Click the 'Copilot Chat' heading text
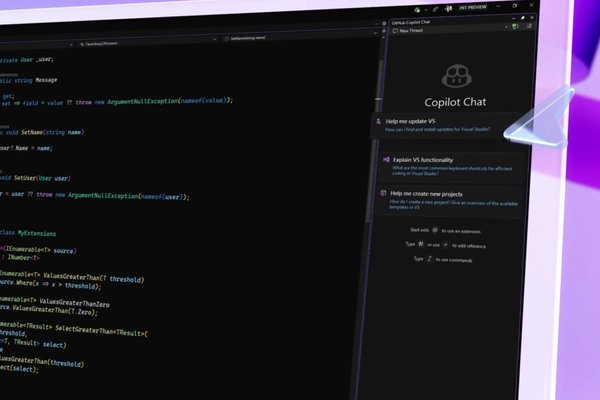The height and width of the screenshot is (400, 600). (455, 102)
